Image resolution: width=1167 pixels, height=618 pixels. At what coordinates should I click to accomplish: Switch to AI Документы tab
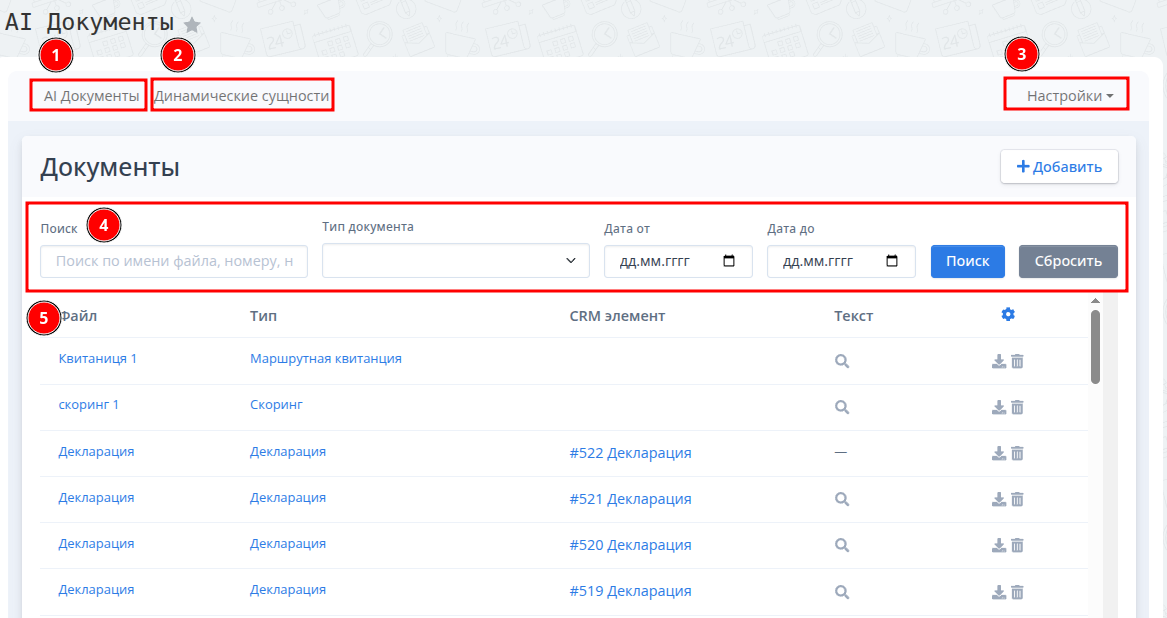coord(91,96)
